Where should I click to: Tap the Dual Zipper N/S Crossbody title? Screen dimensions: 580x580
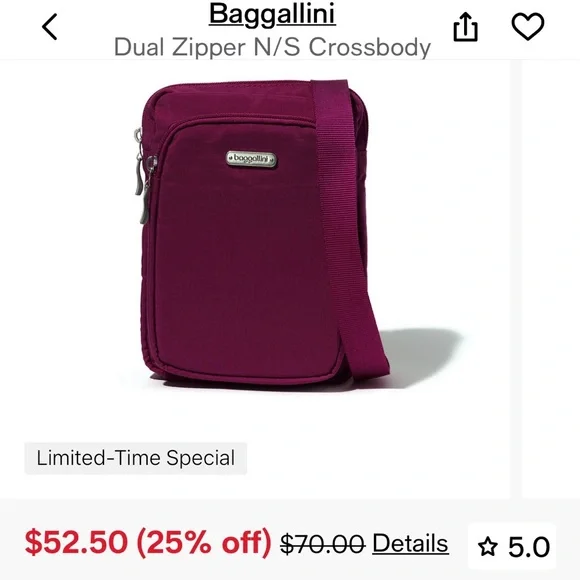[272, 47]
